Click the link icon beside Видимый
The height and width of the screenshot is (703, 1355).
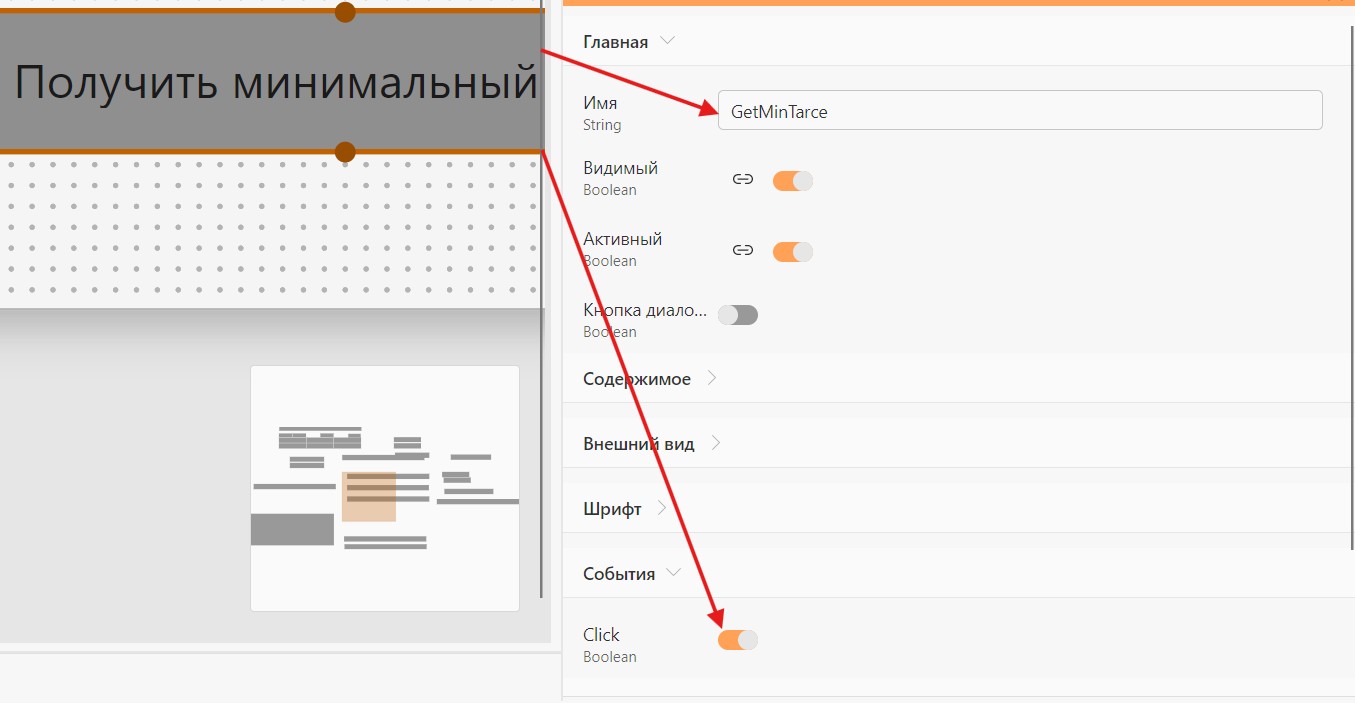[x=742, y=180]
